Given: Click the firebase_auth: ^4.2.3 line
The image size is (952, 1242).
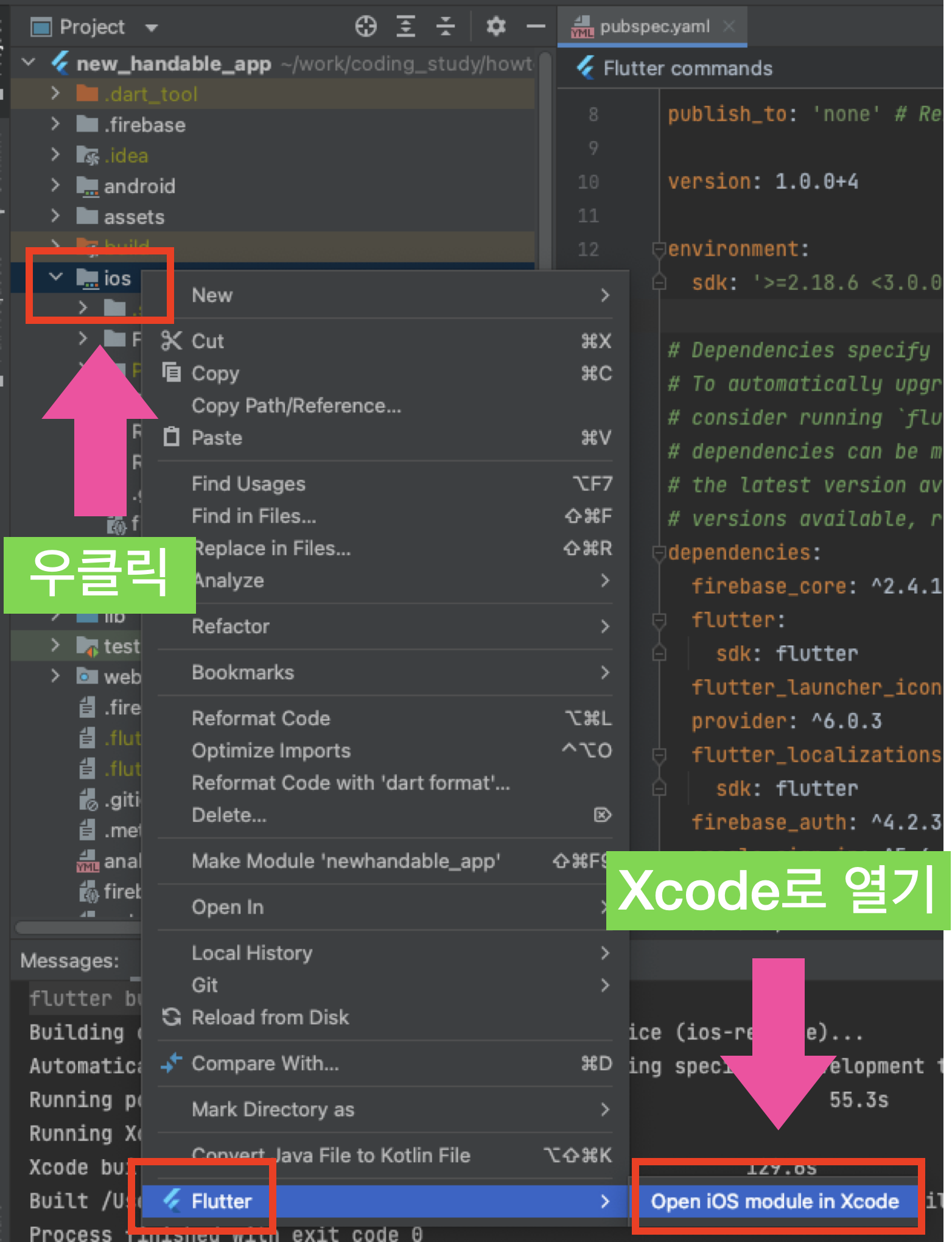Looking at the screenshot, I should [x=816, y=823].
